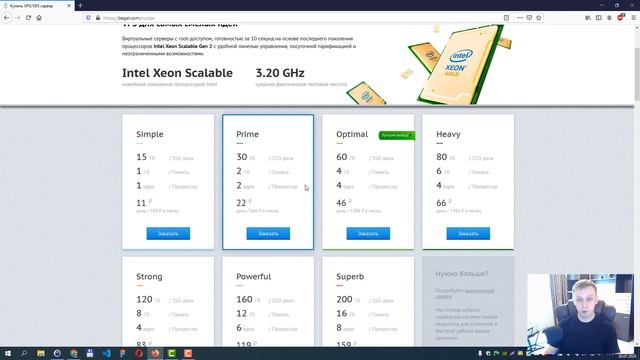This screenshot has width=640, height=360.
Task: Switch to the VPS/VDS server tab
Action: (x=37, y=6)
